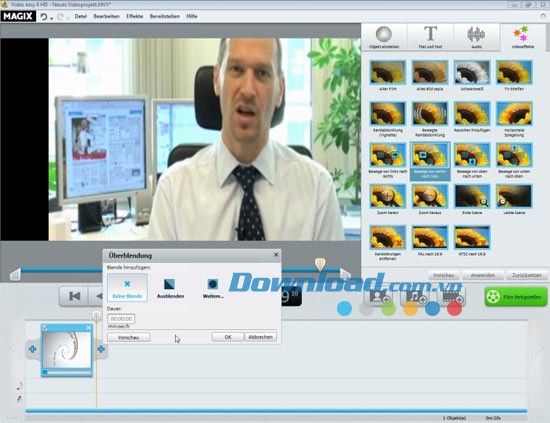Viewport: 550px width, 423px height.
Task: Toggle the checkbox on timeline clip
Action: (x=45, y=328)
